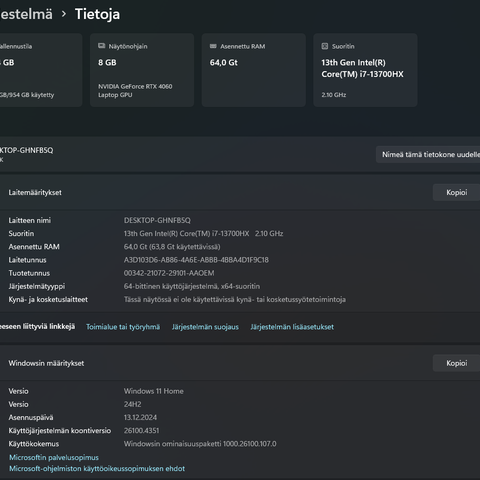Copy the Windowsin määritykset section
Image resolution: width=480 pixels, height=480 pixels.
456,363
